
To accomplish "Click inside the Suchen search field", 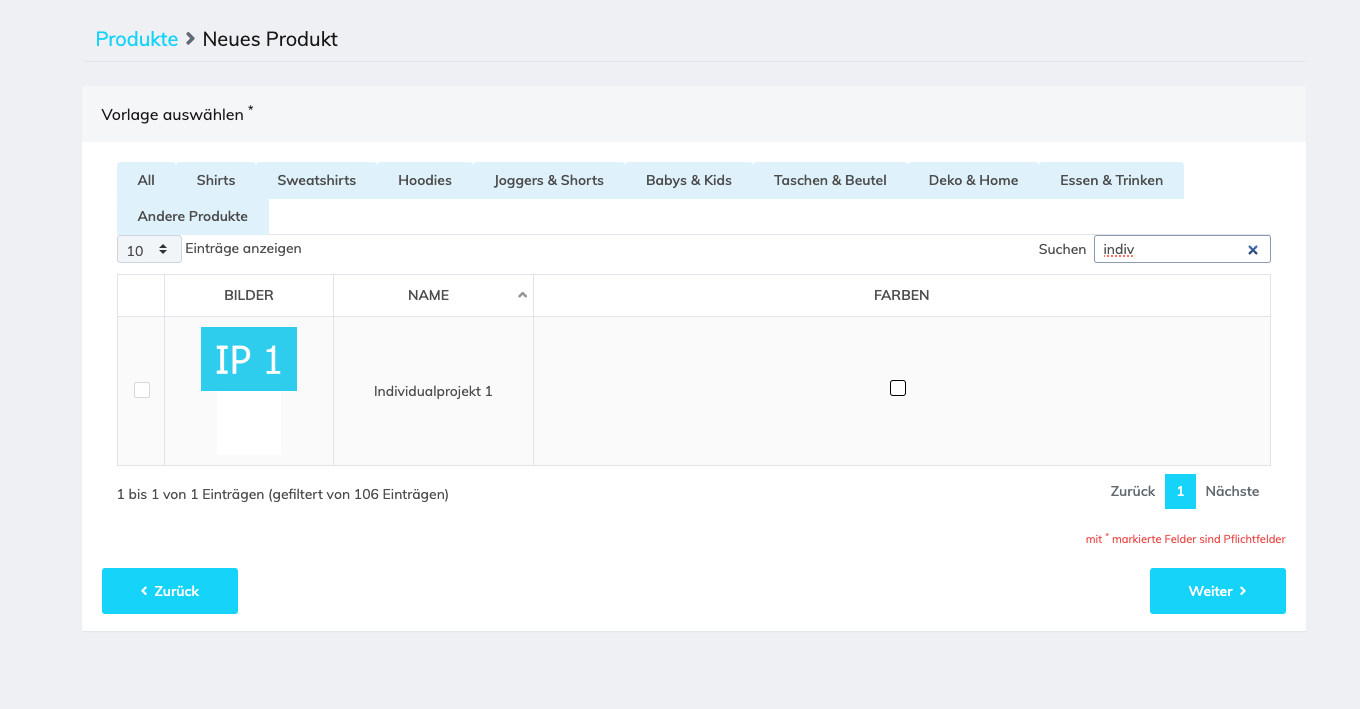I will [x=1170, y=250].
